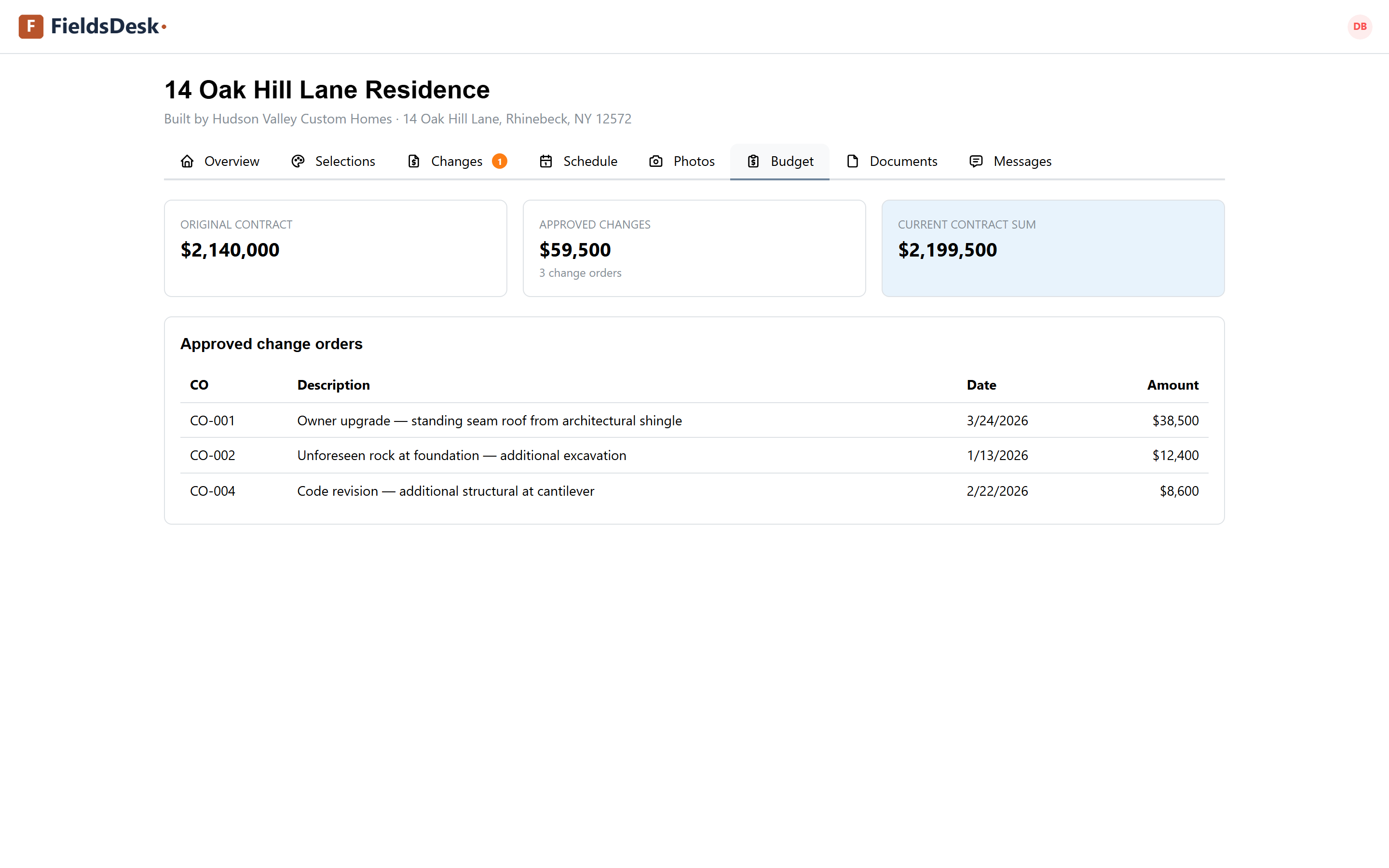Click the $38,500 amount
This screenshot has width=1389, height=868.
1175,421
